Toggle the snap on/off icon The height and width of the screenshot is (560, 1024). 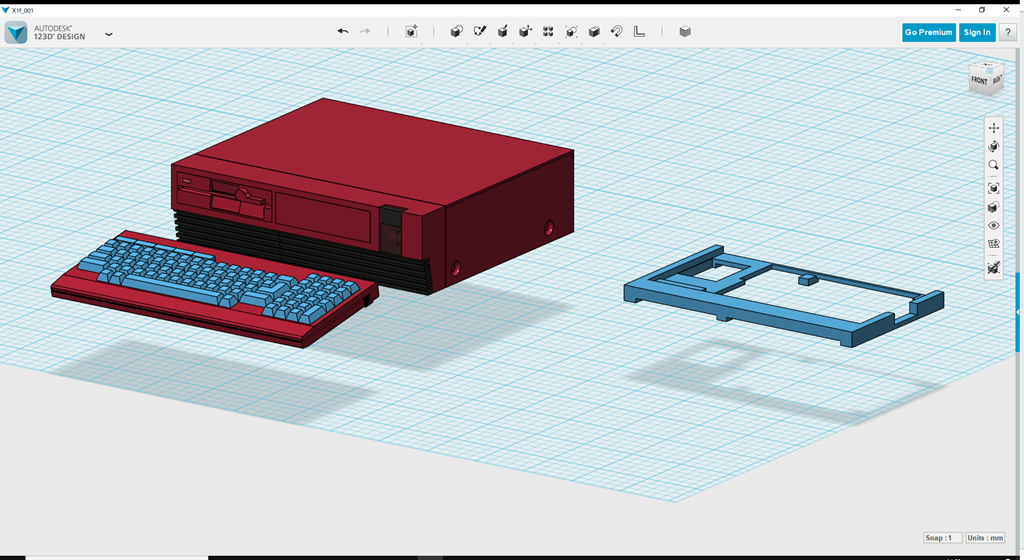[x=993, y=268]
